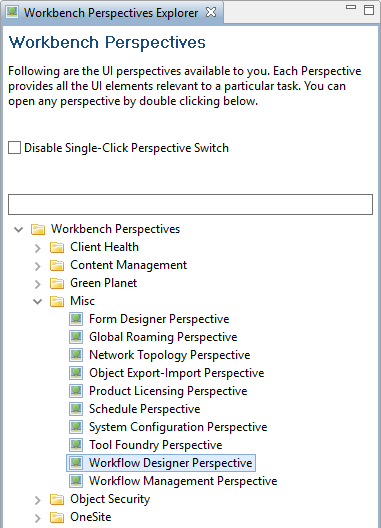Collapse the Workbench Perspectives root node
Viewport: 381px width, 528px height.
pyautogui.click(x=19, y=229)
